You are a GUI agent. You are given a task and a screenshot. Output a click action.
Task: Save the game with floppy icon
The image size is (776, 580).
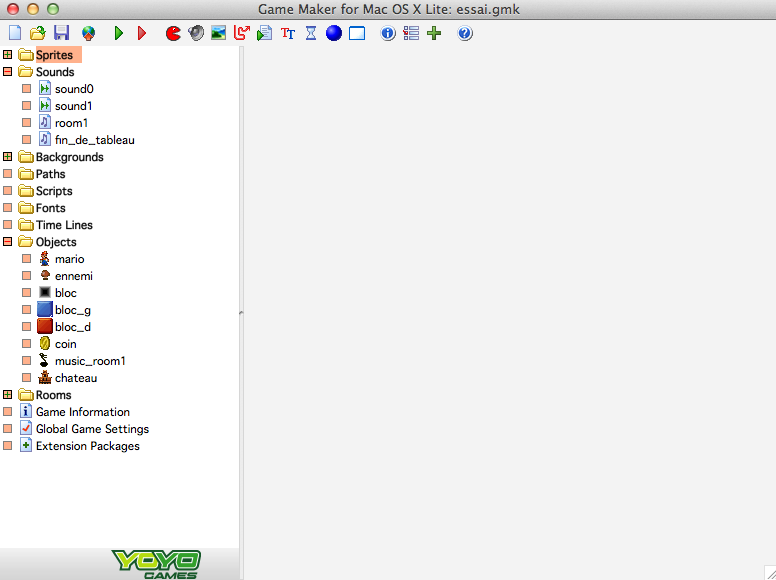click(61, 33)
